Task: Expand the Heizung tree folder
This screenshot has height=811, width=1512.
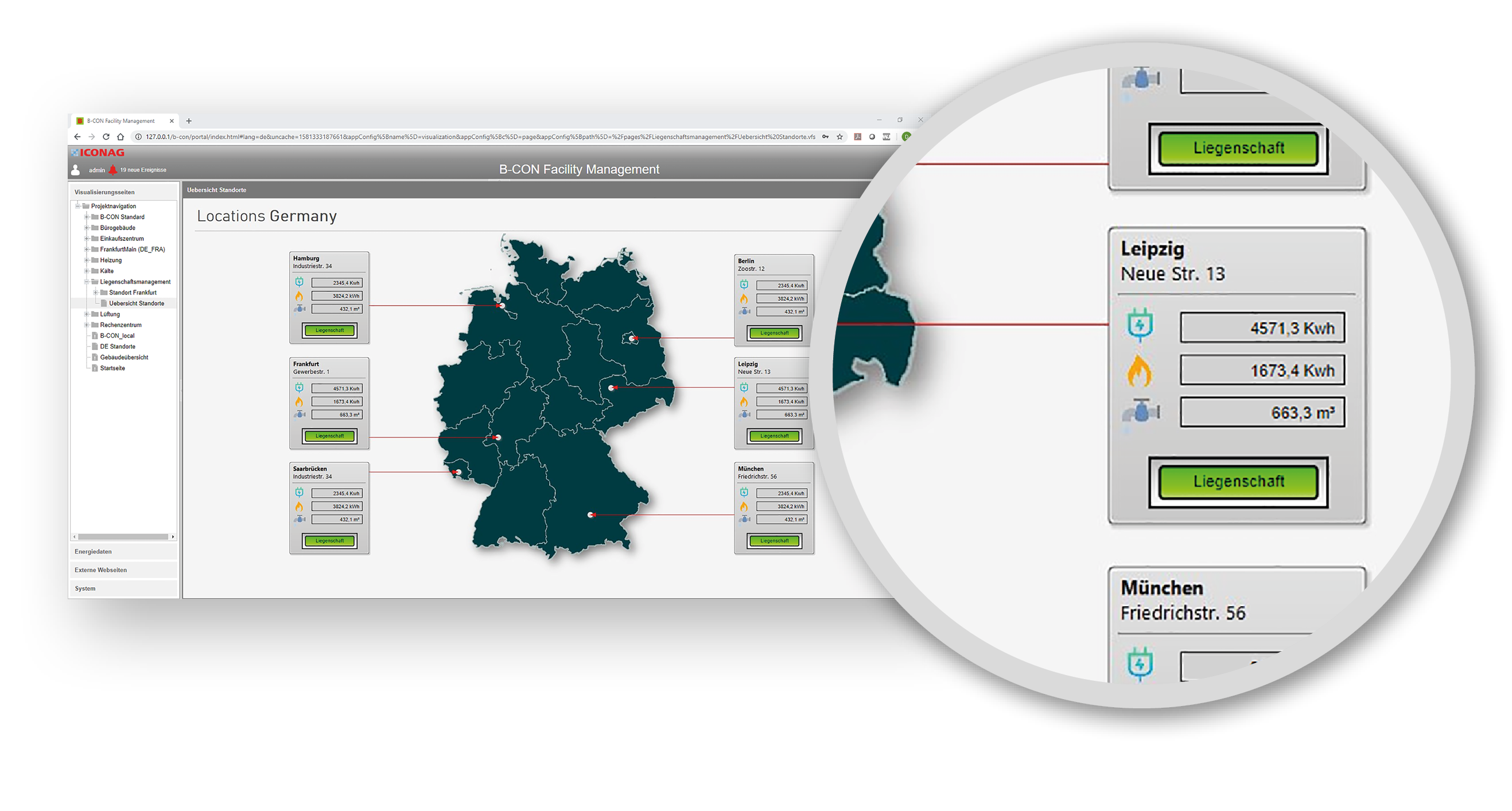Action: [x=86, y=260]
